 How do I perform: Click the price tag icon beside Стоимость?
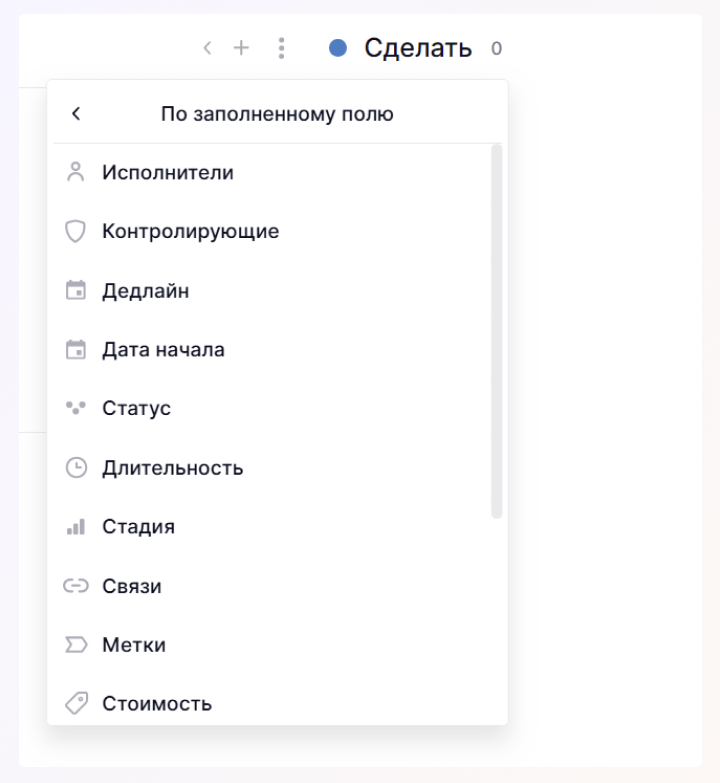coord(76,703)
